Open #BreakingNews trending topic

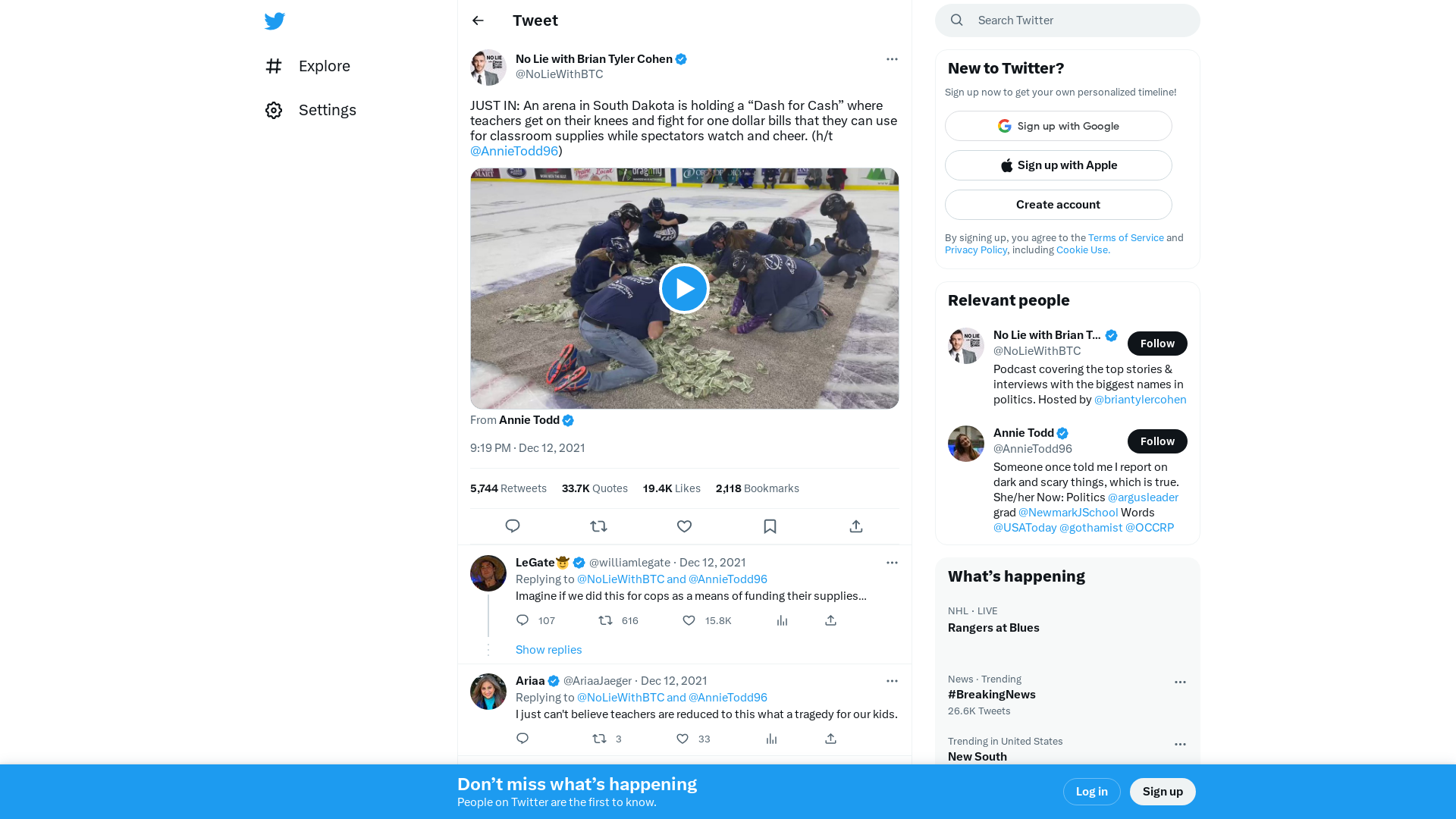pyautogui.click(x=991, y=695)
